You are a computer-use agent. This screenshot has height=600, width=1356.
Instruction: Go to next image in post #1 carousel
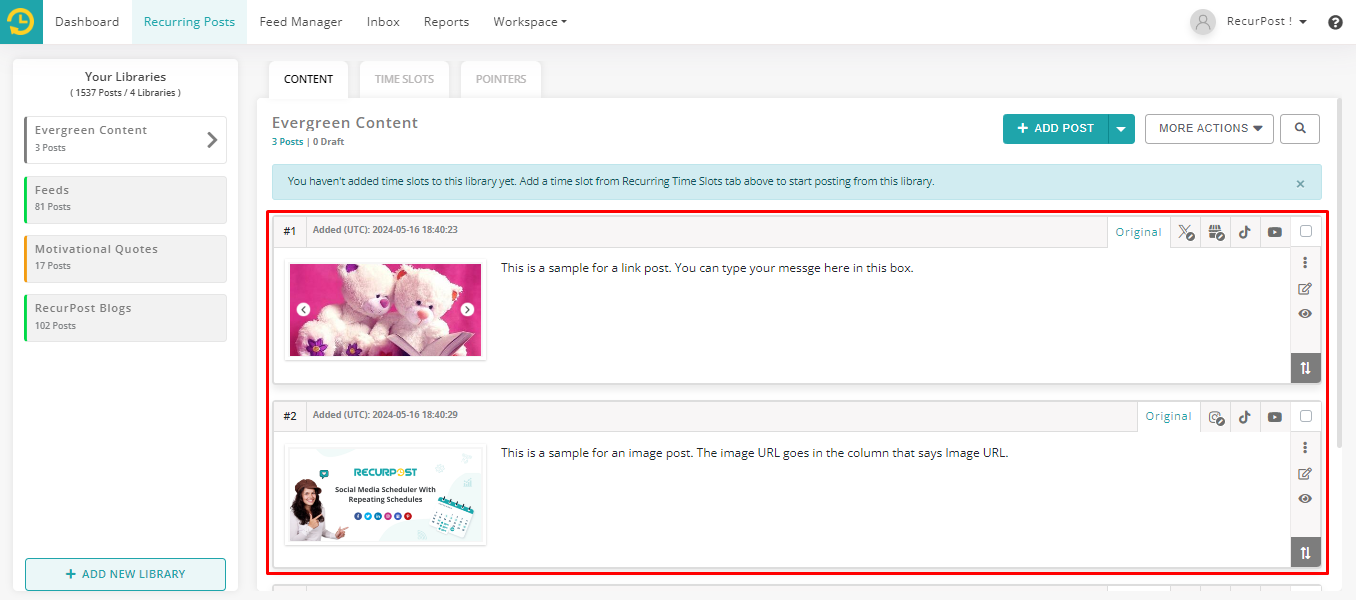pos(467,310)
